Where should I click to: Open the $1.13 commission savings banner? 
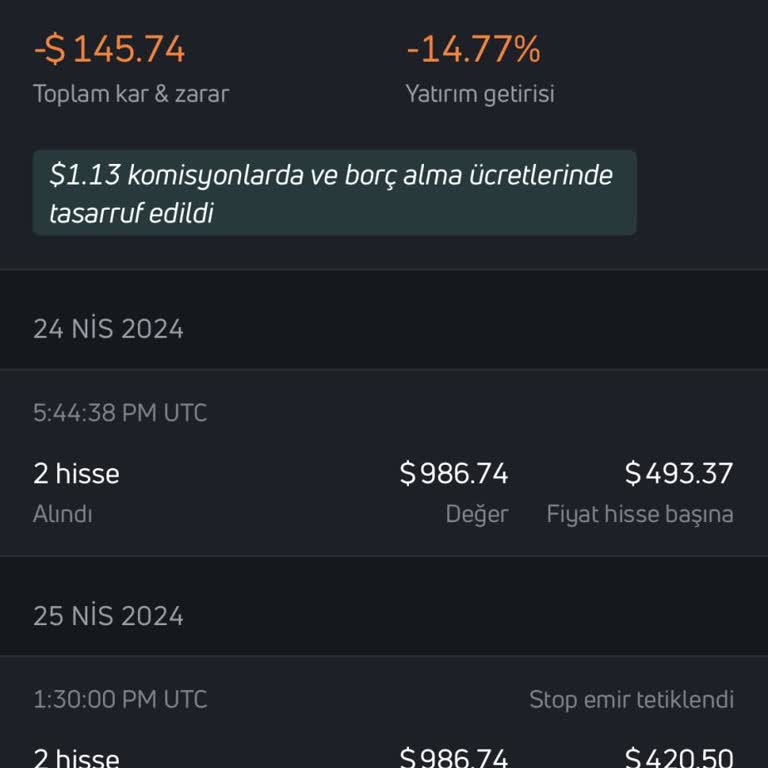click(x=334, y=193)
